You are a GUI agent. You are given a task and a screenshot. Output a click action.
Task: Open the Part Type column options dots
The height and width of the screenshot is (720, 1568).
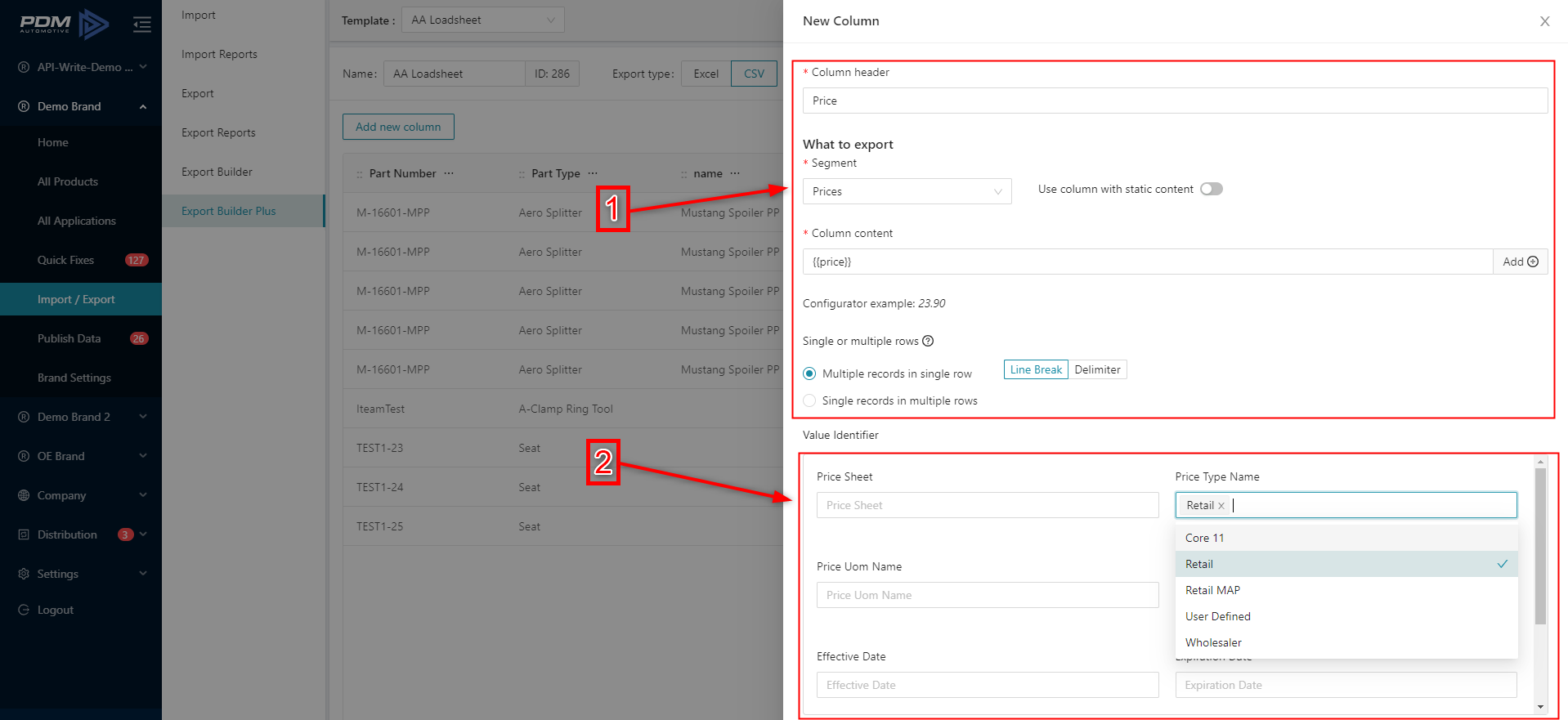tap(593, 173)
